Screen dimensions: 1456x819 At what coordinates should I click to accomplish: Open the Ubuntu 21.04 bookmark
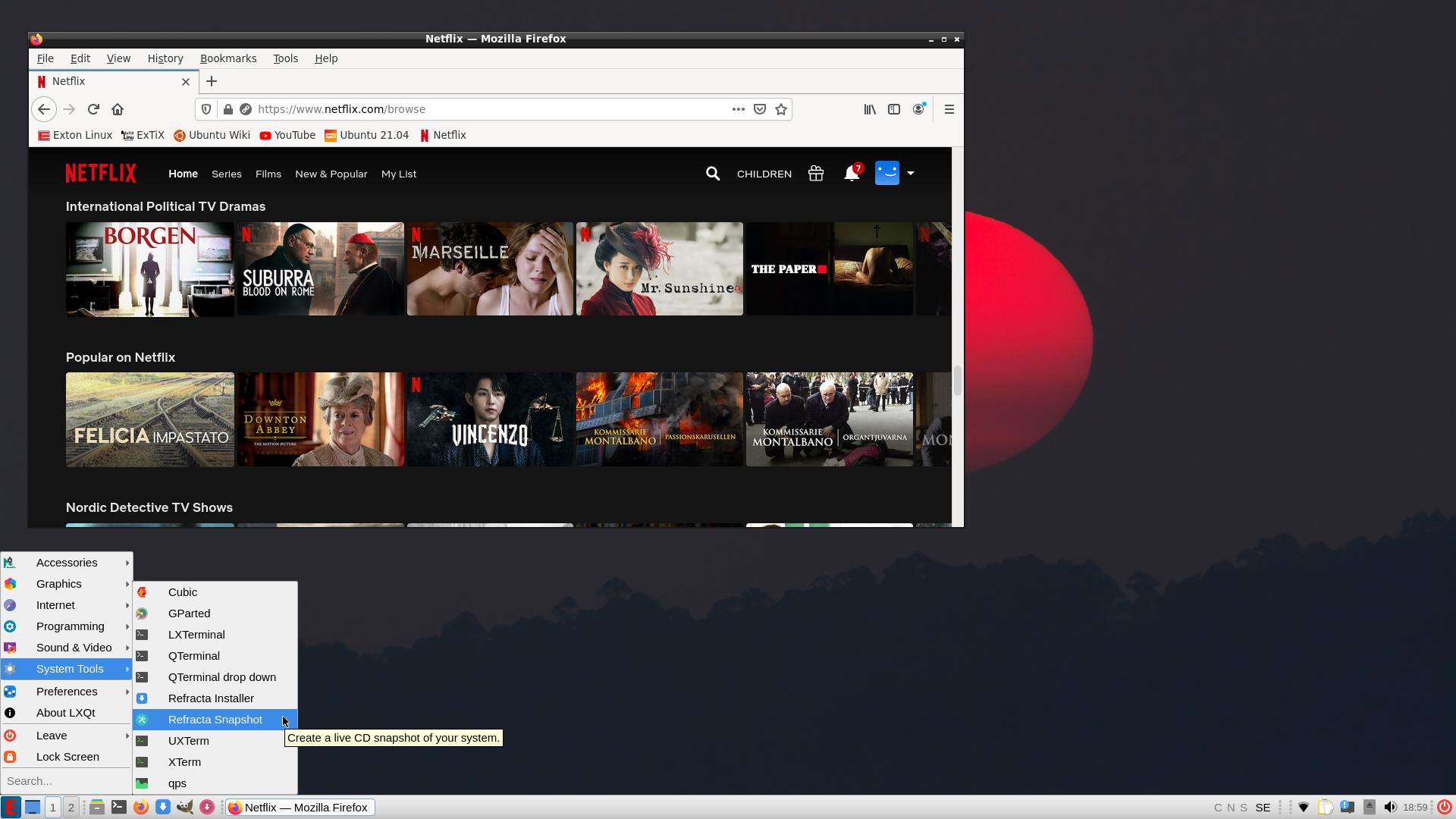point(367,135)
